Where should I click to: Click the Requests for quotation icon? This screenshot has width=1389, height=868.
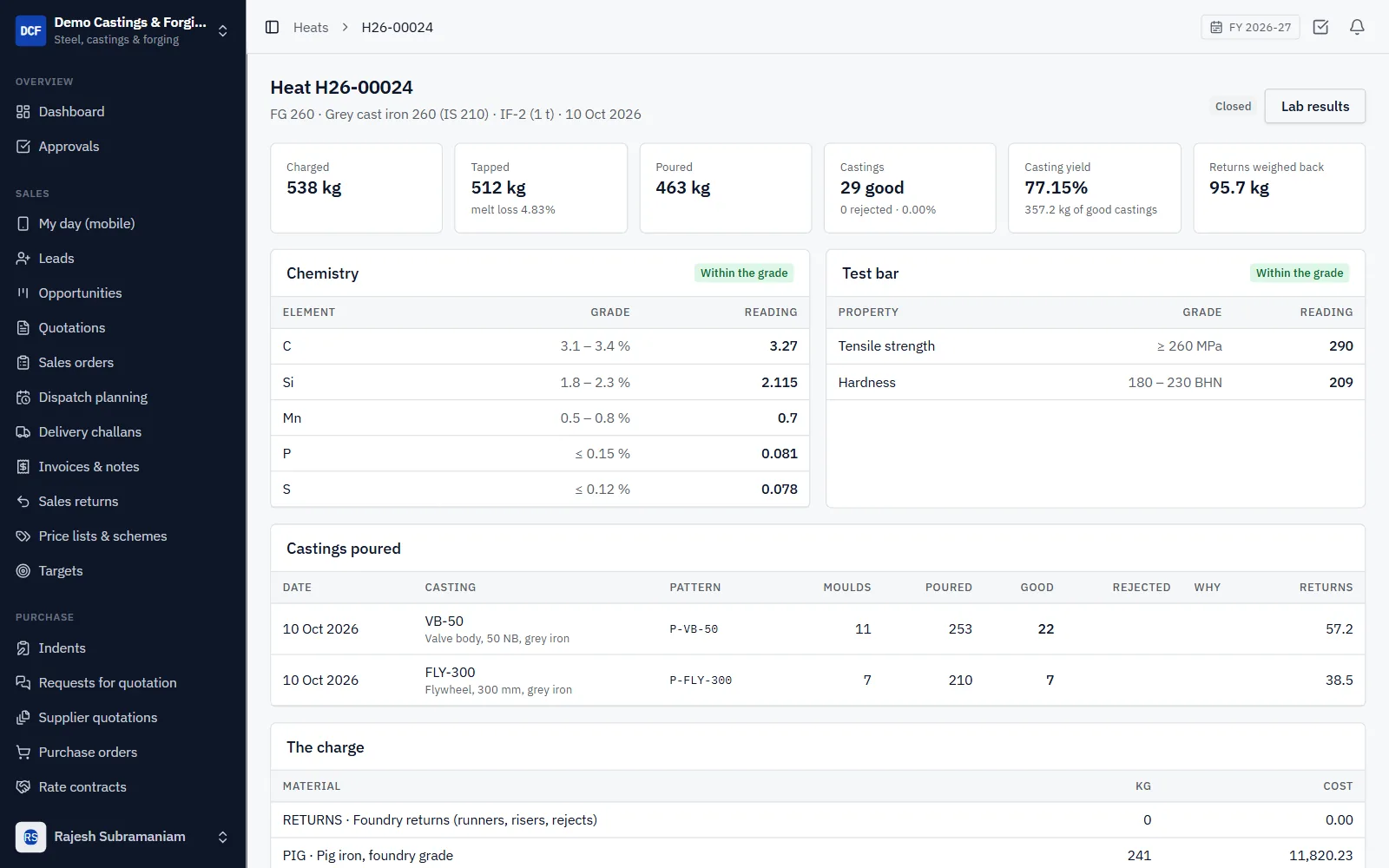click(x=23, y=683)
